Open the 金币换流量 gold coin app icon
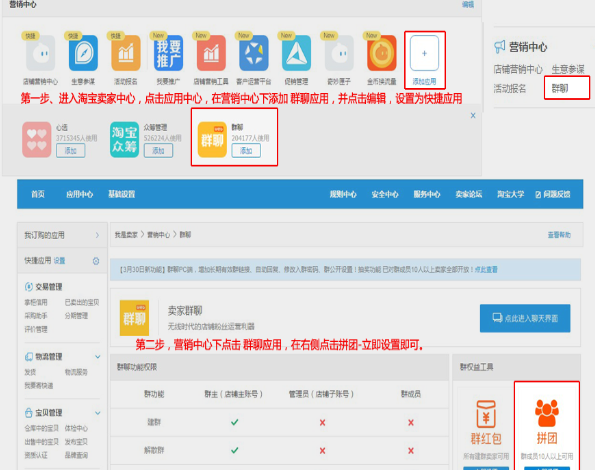 [x=382, y=53]
